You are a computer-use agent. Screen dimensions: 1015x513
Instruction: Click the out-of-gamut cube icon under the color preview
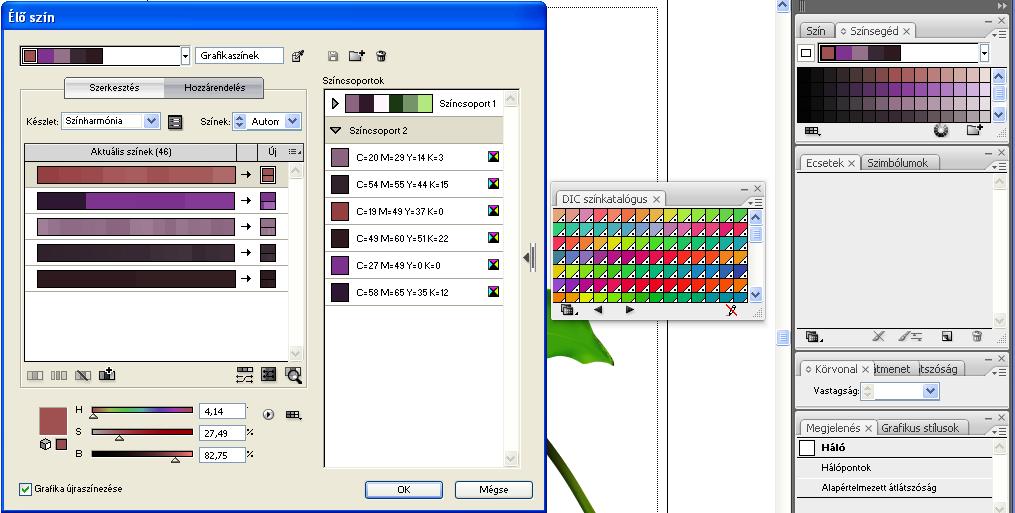coord(45,444)
